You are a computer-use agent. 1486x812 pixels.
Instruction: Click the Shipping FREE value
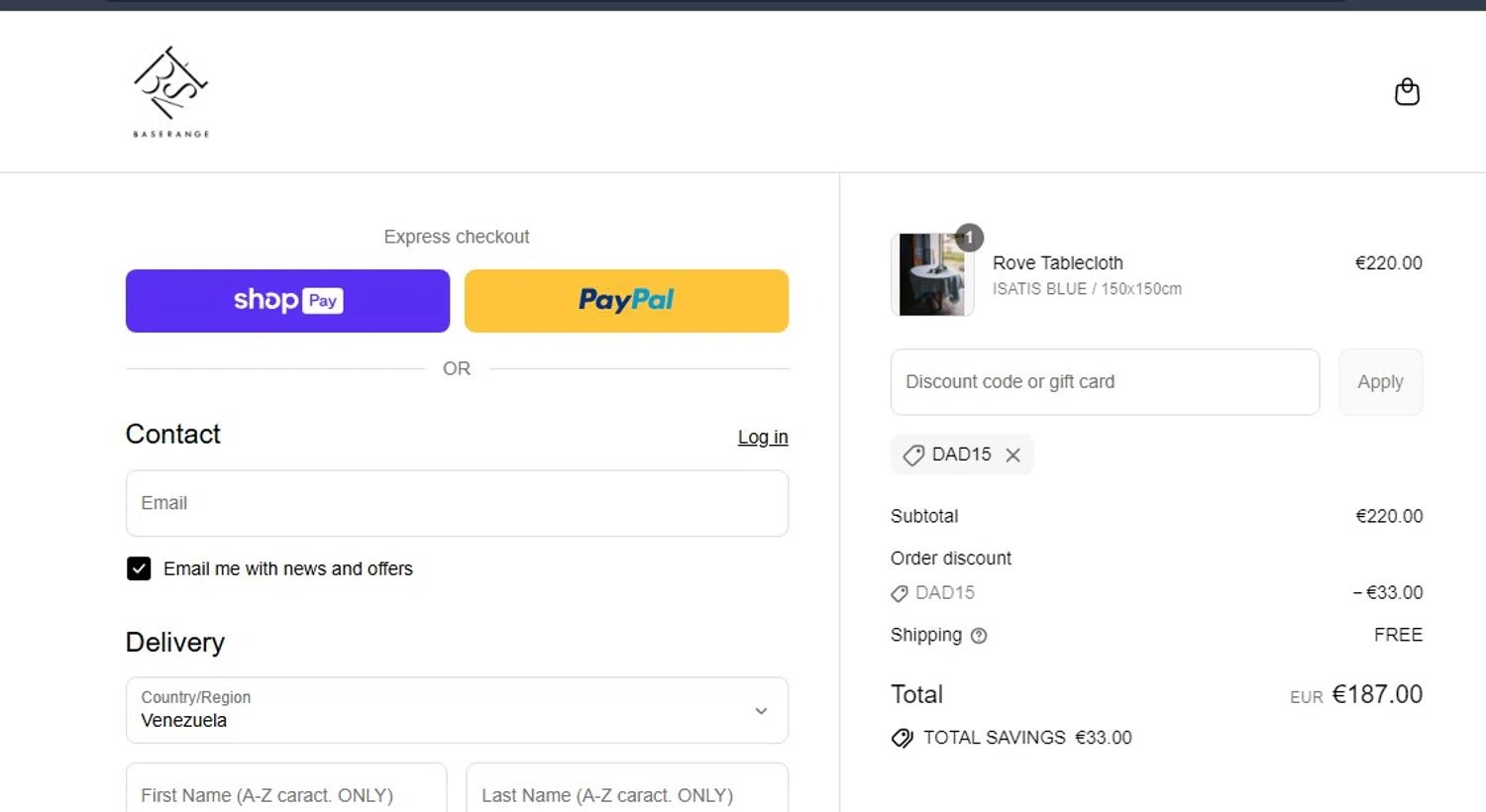(x=1398, y=636)
